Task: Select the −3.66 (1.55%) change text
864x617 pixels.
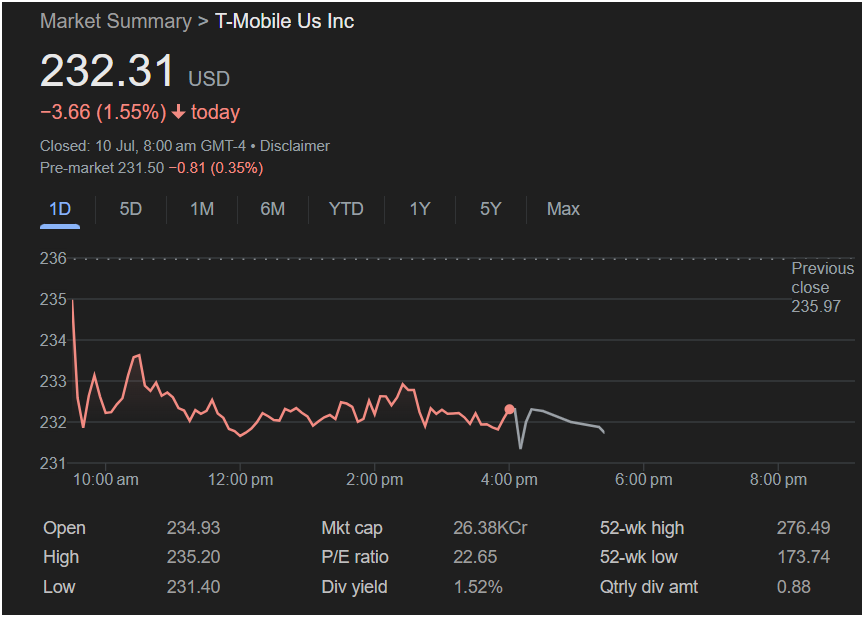Action: tap(103, 112)
